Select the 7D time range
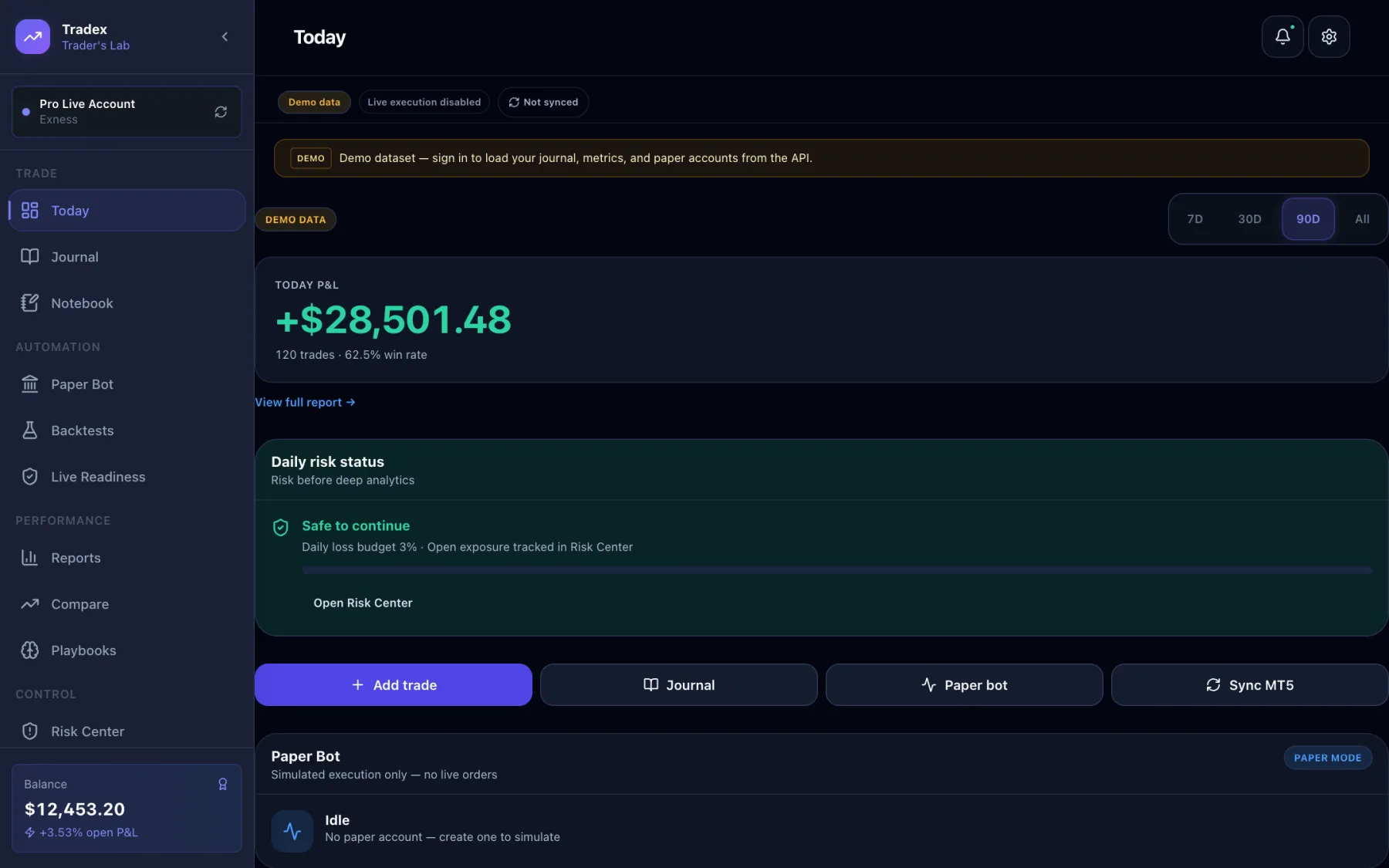The width and height of the screenshot is (1389, 868). click(1195, 219)
